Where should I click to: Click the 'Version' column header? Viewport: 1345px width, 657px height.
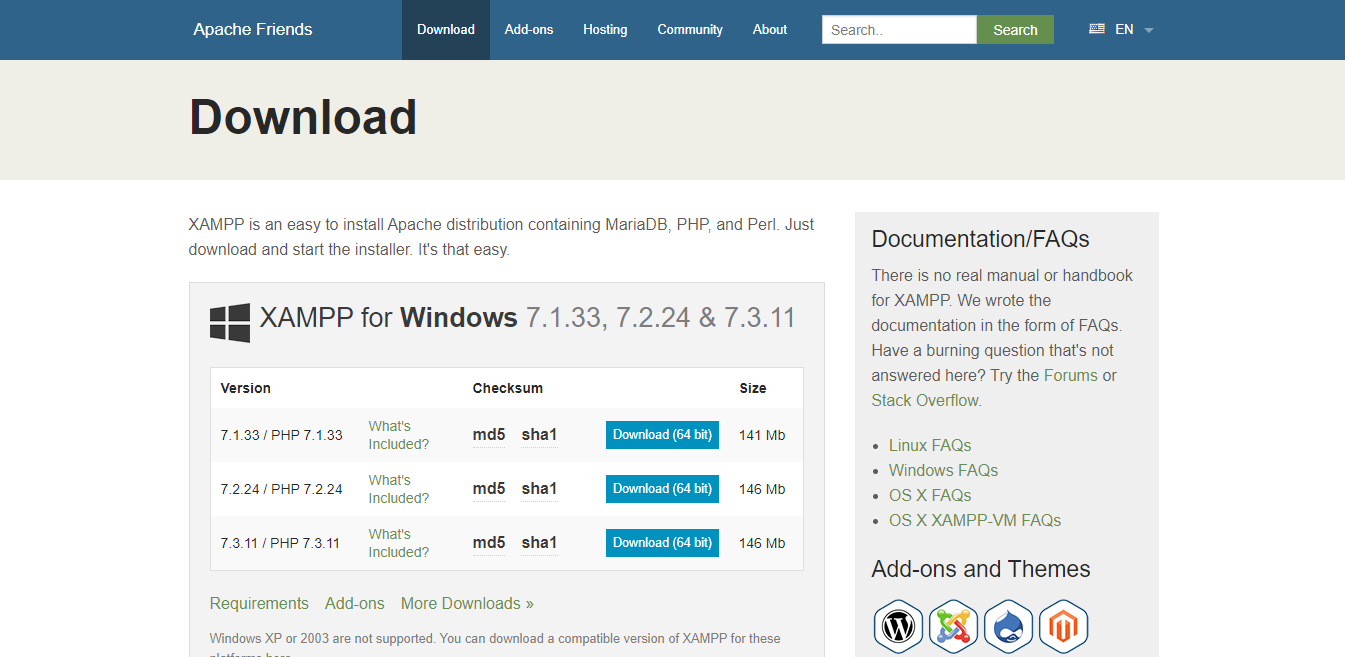[246, 388]
